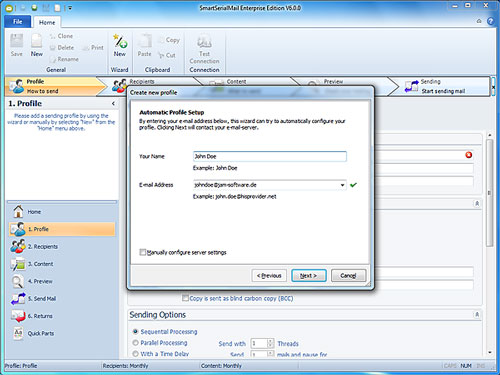500x375 pixels.
Task: Select Sequential Processing radio button
Action: point(135,331)
